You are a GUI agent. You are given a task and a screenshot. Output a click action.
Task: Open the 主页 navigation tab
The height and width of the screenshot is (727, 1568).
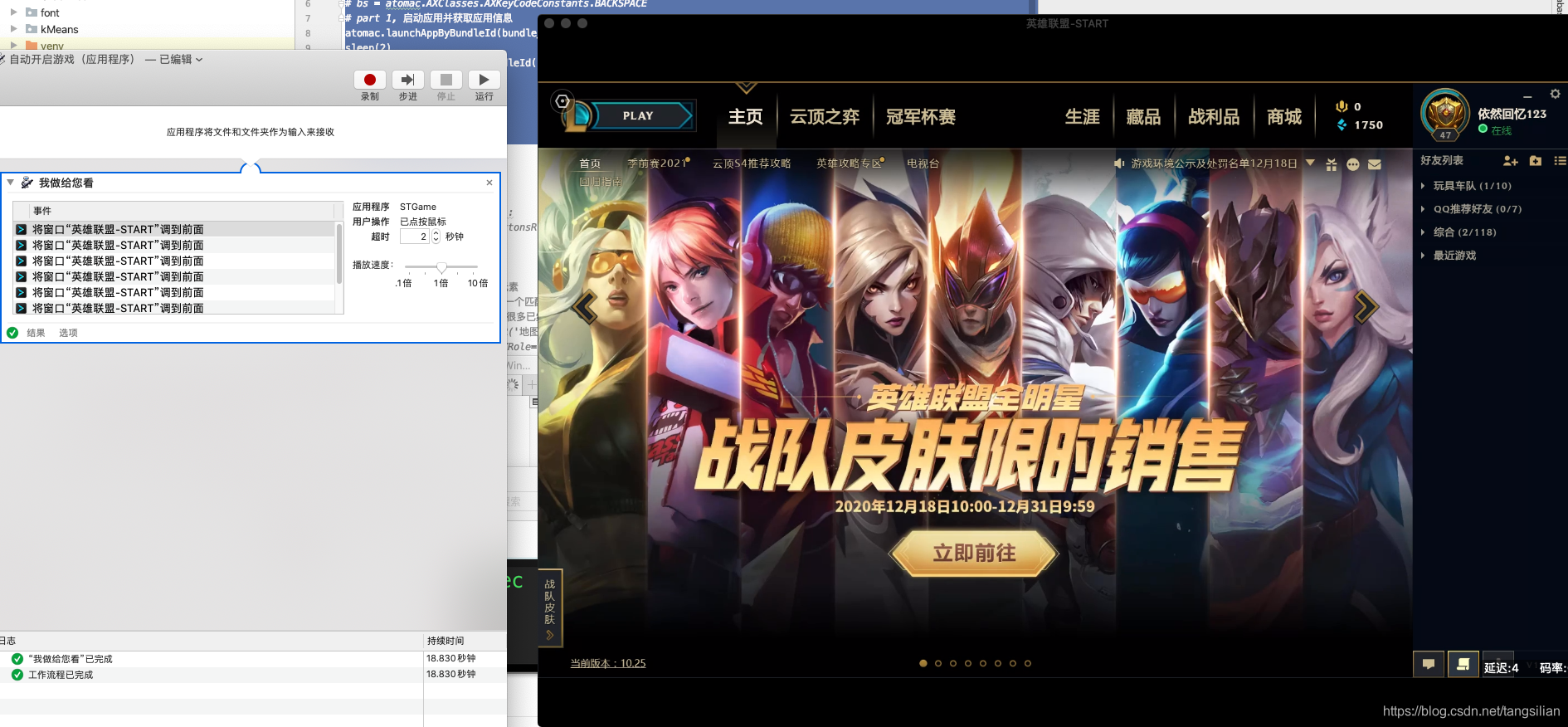tap(746, 117)
